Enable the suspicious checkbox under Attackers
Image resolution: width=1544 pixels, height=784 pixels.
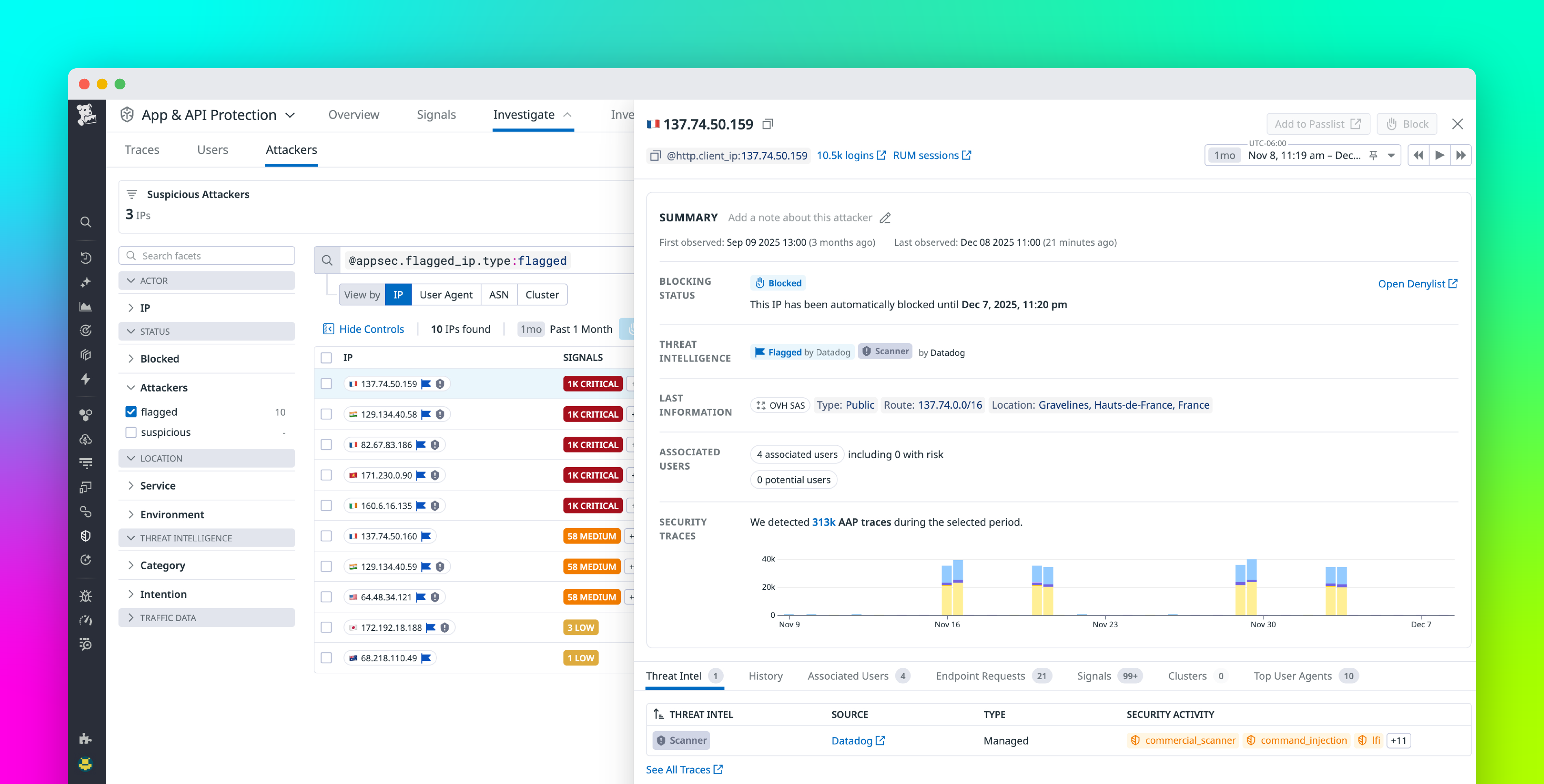[x=131, y=432]
